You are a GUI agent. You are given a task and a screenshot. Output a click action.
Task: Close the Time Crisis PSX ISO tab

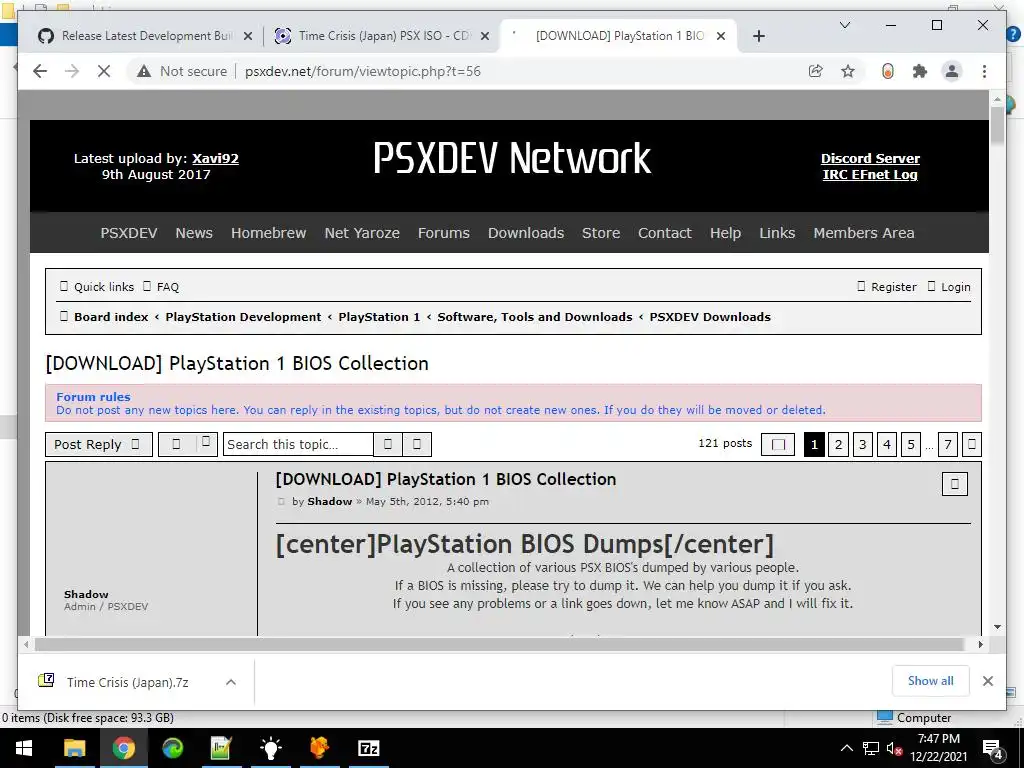pyautogui.click(x=485, y=36)
